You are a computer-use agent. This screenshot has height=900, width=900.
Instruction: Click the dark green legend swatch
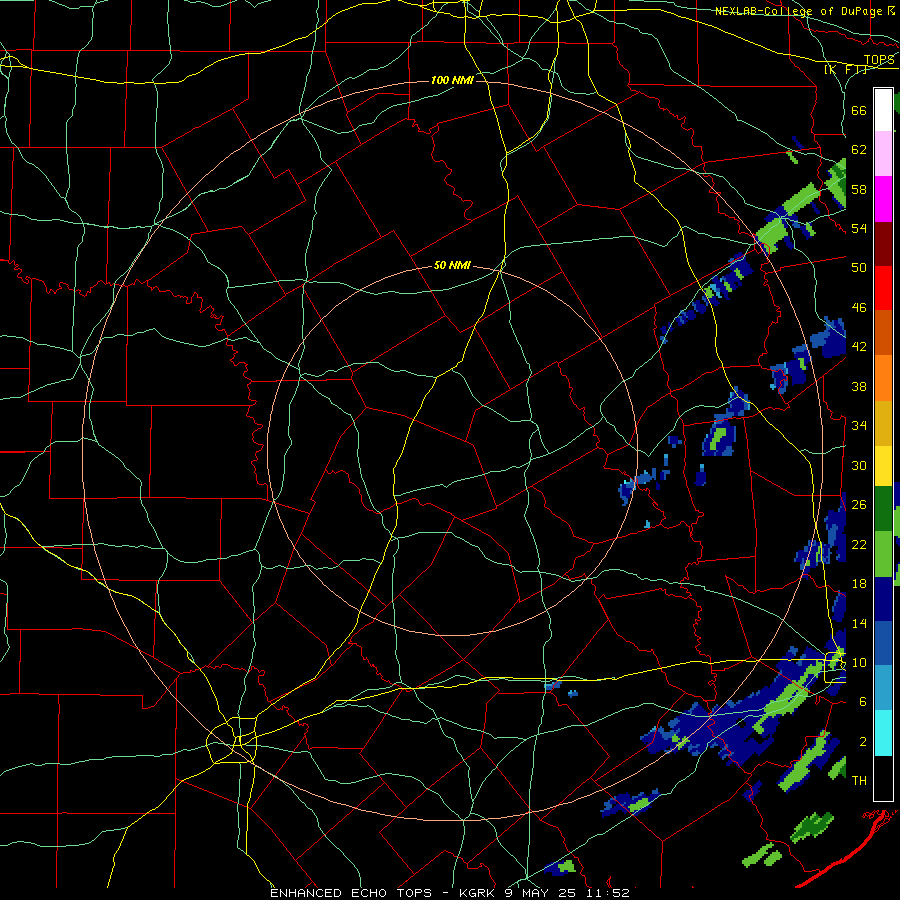(x=883, y=509)
